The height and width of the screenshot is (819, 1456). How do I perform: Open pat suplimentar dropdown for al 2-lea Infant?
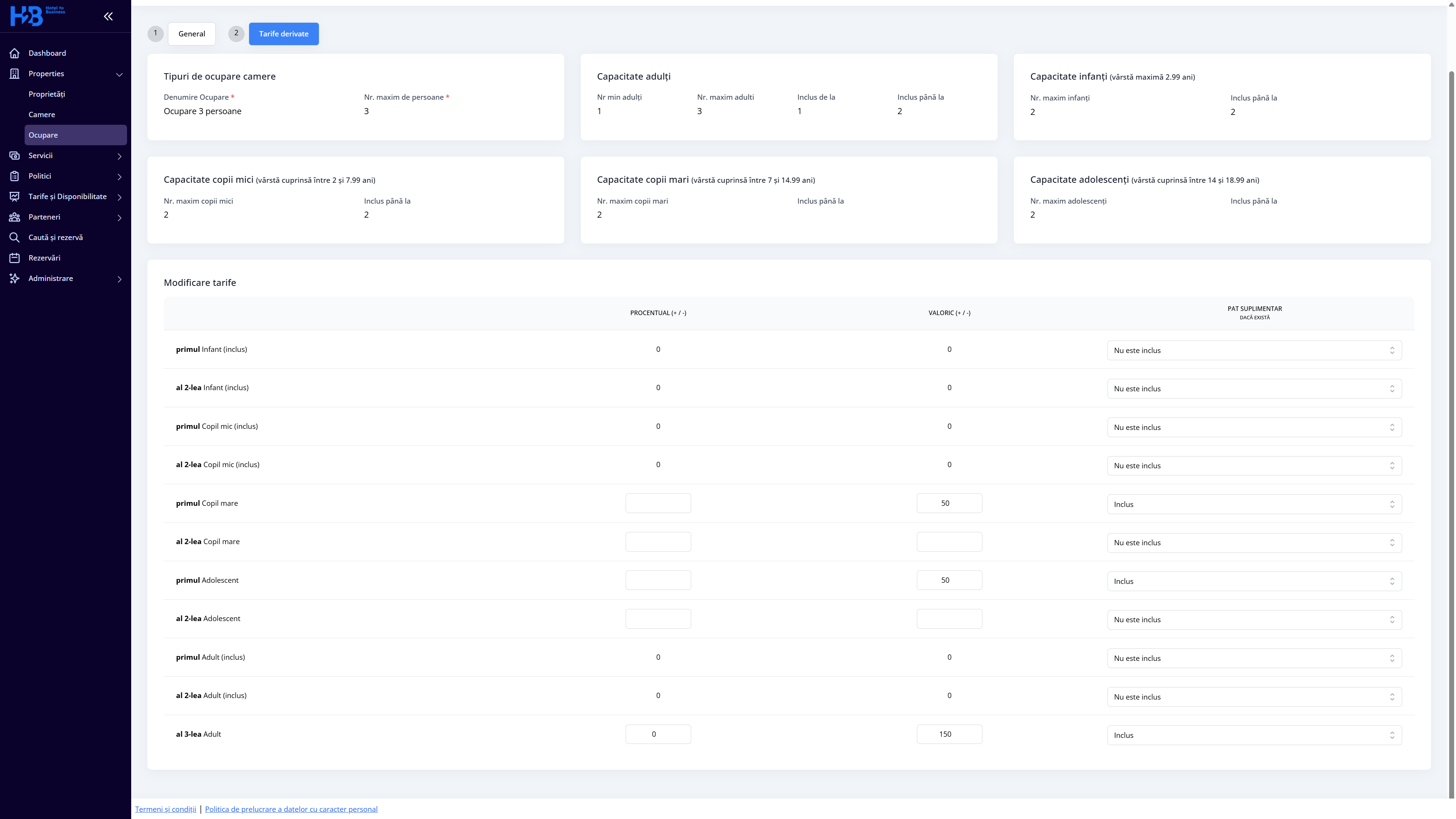click(x=1254, y=389)
